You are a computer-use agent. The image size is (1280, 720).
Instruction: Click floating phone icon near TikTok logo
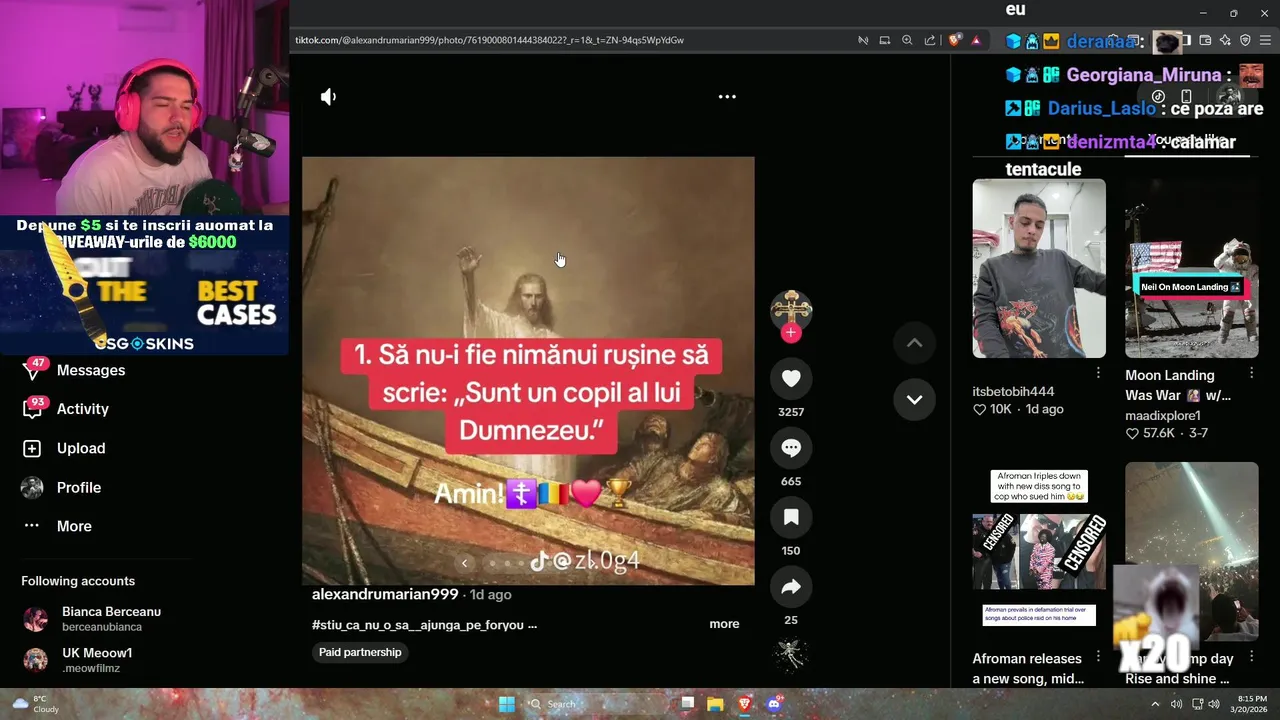point(1186,97)
